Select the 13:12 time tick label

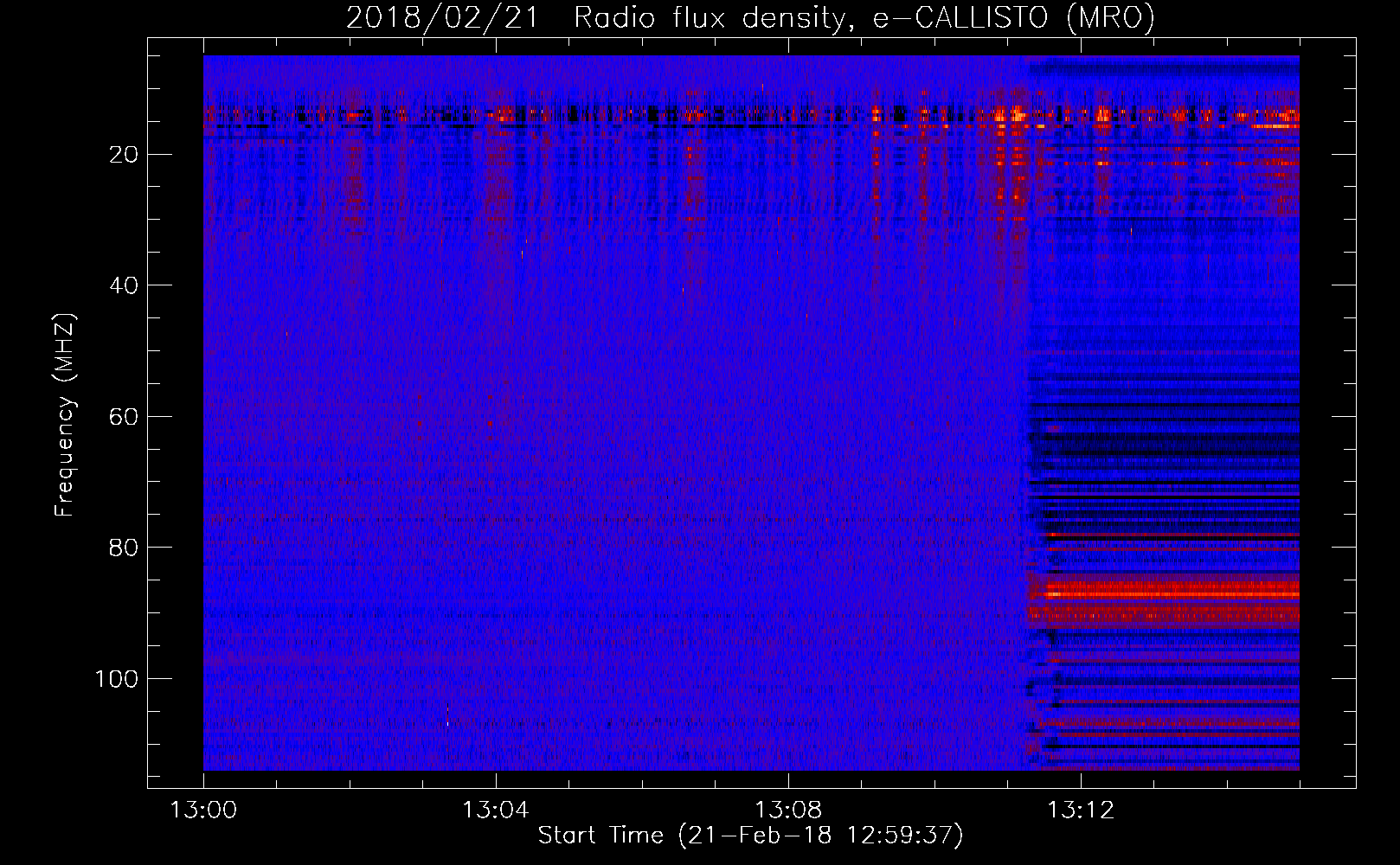click(x=1081, y=811)
